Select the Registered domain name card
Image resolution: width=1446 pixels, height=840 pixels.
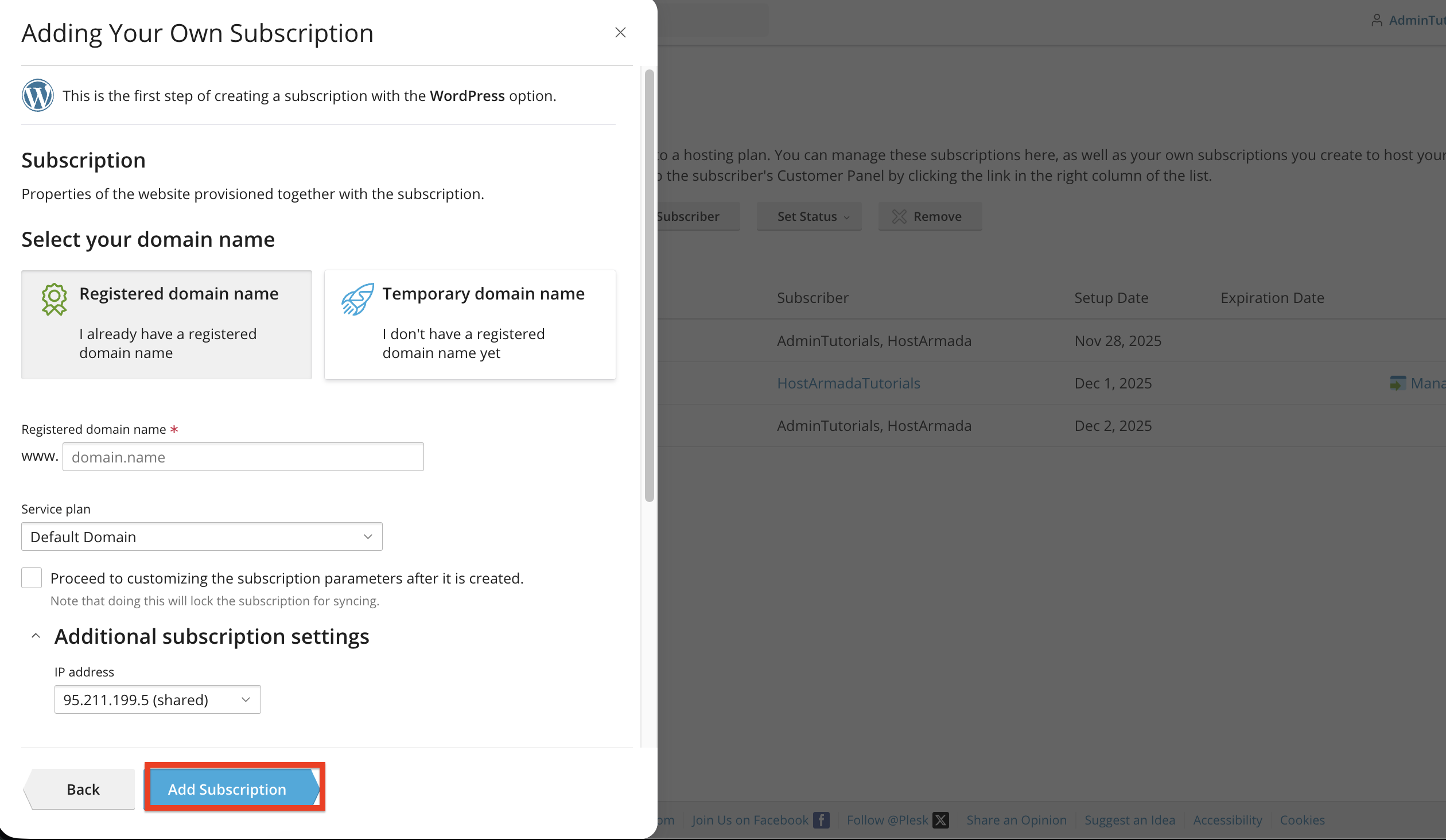tap(166, 324)
